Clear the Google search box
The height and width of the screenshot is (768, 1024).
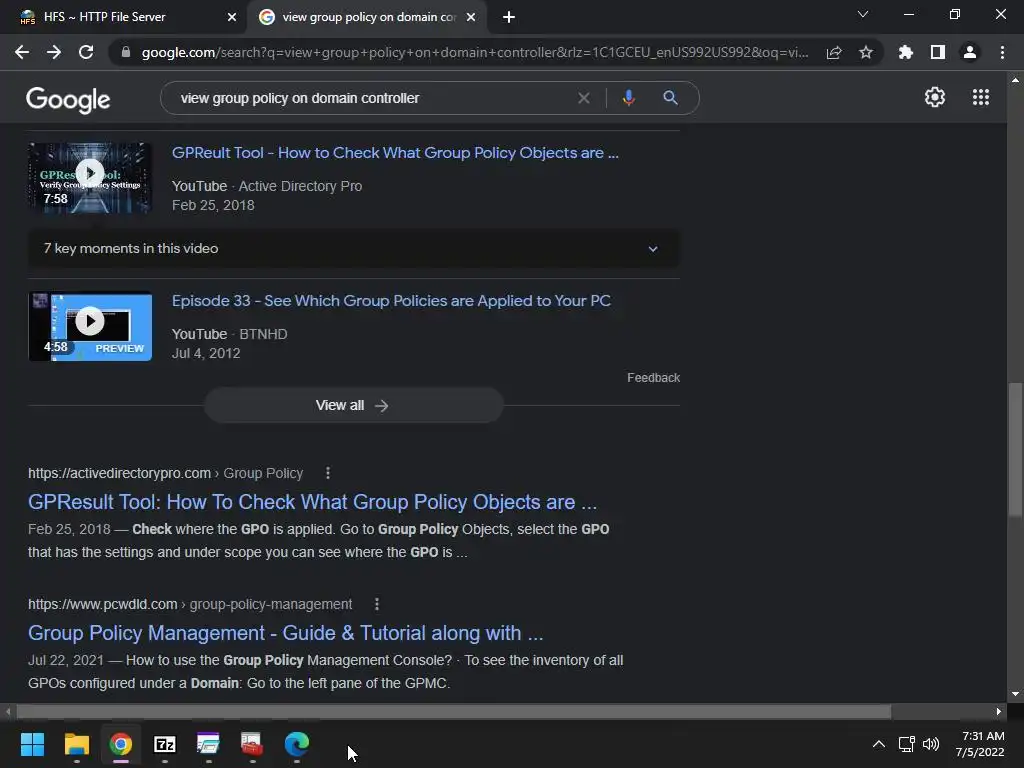pyautogui.click(x=584, y=98)
